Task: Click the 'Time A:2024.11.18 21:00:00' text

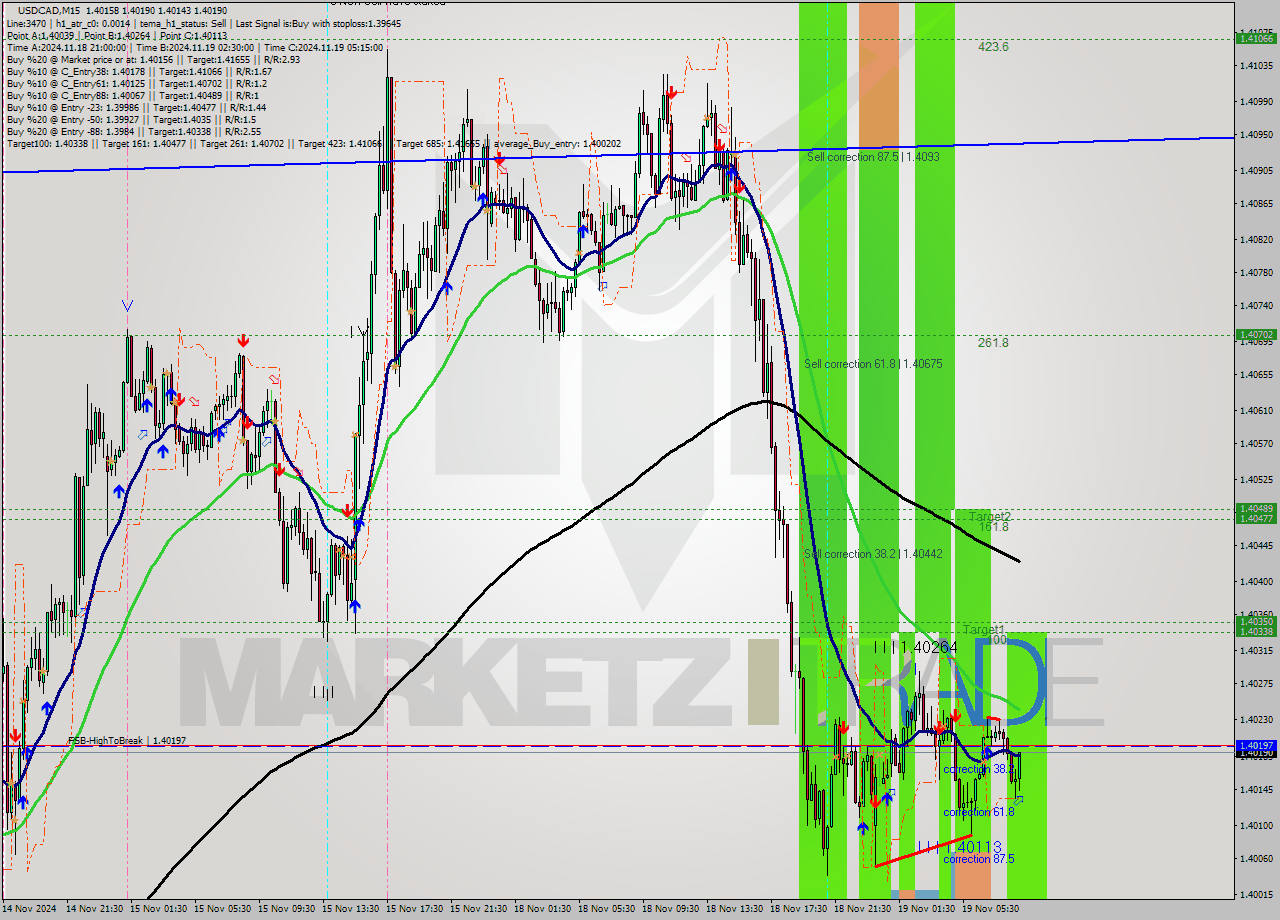Action: pyautogui.click(x=66, y=47)
